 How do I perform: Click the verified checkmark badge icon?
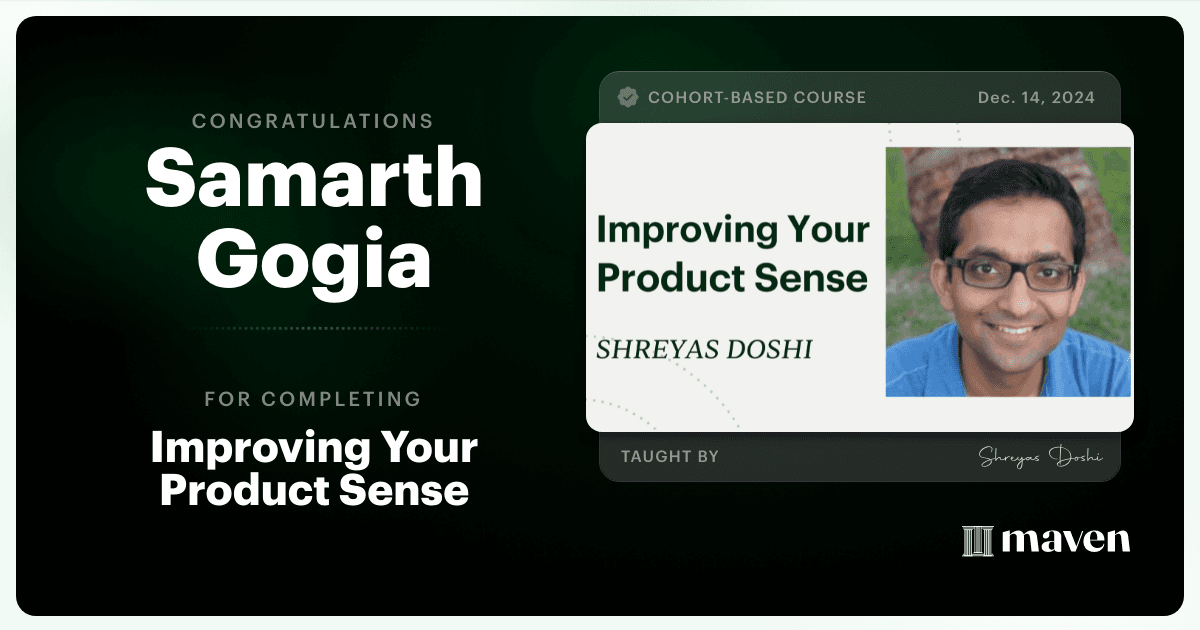[x=628, y=97]
